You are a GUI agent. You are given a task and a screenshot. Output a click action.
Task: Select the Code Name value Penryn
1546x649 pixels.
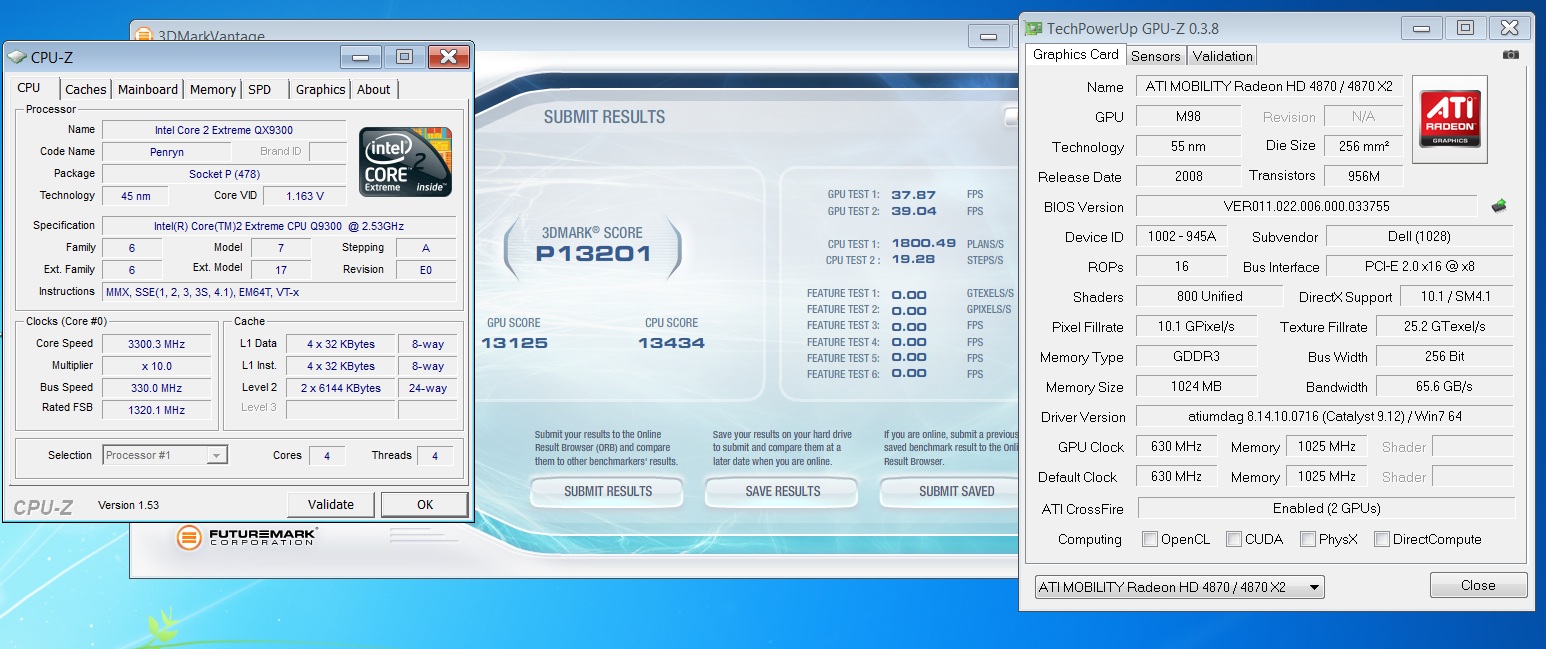[167, 152]
